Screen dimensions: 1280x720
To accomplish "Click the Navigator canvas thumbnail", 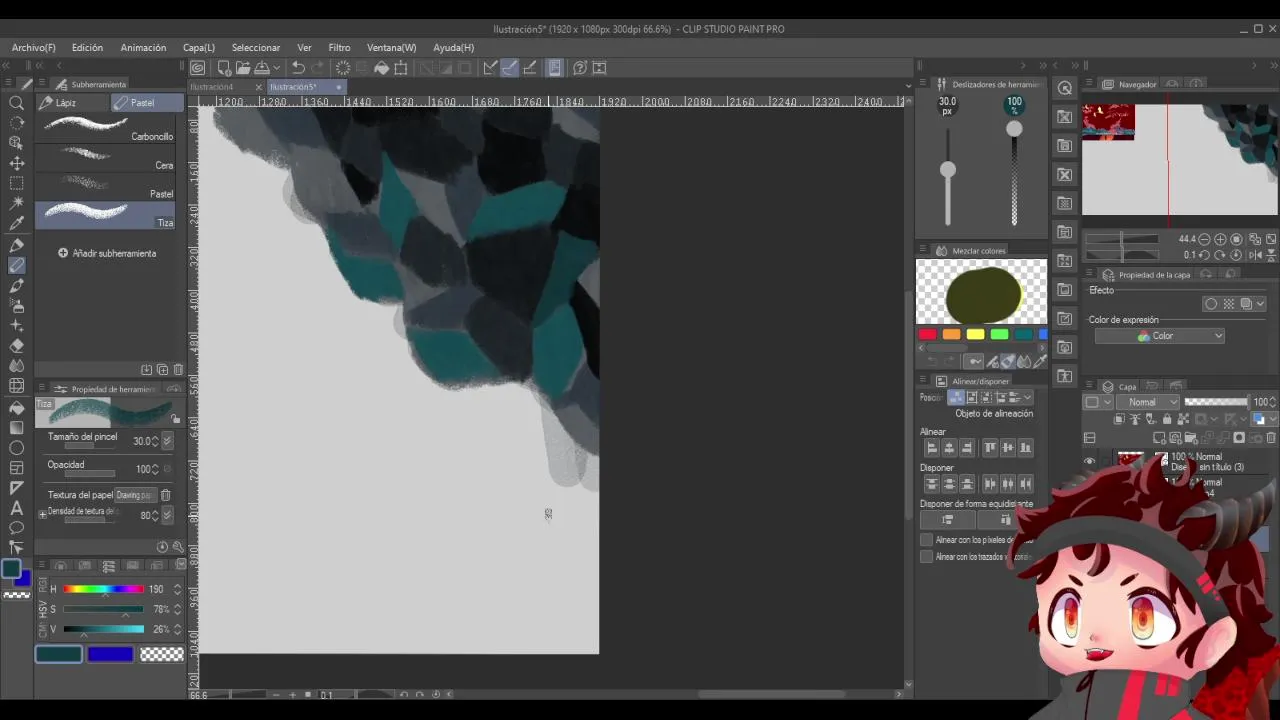I will [x=1180, y=160].
